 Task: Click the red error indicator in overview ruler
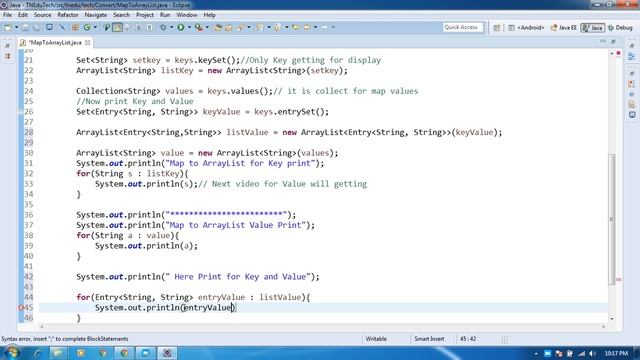[x=618, y=53]
